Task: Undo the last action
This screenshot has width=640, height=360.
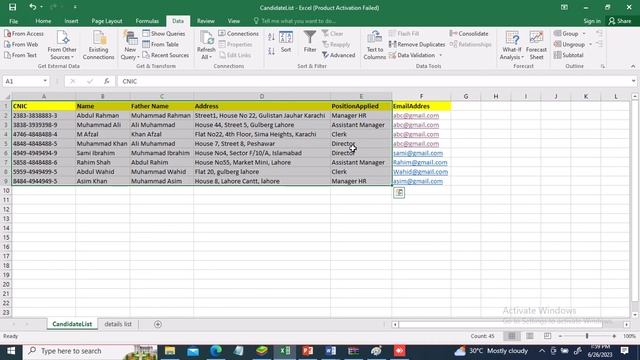Action: pyautogui.click(x=33, y=7)
